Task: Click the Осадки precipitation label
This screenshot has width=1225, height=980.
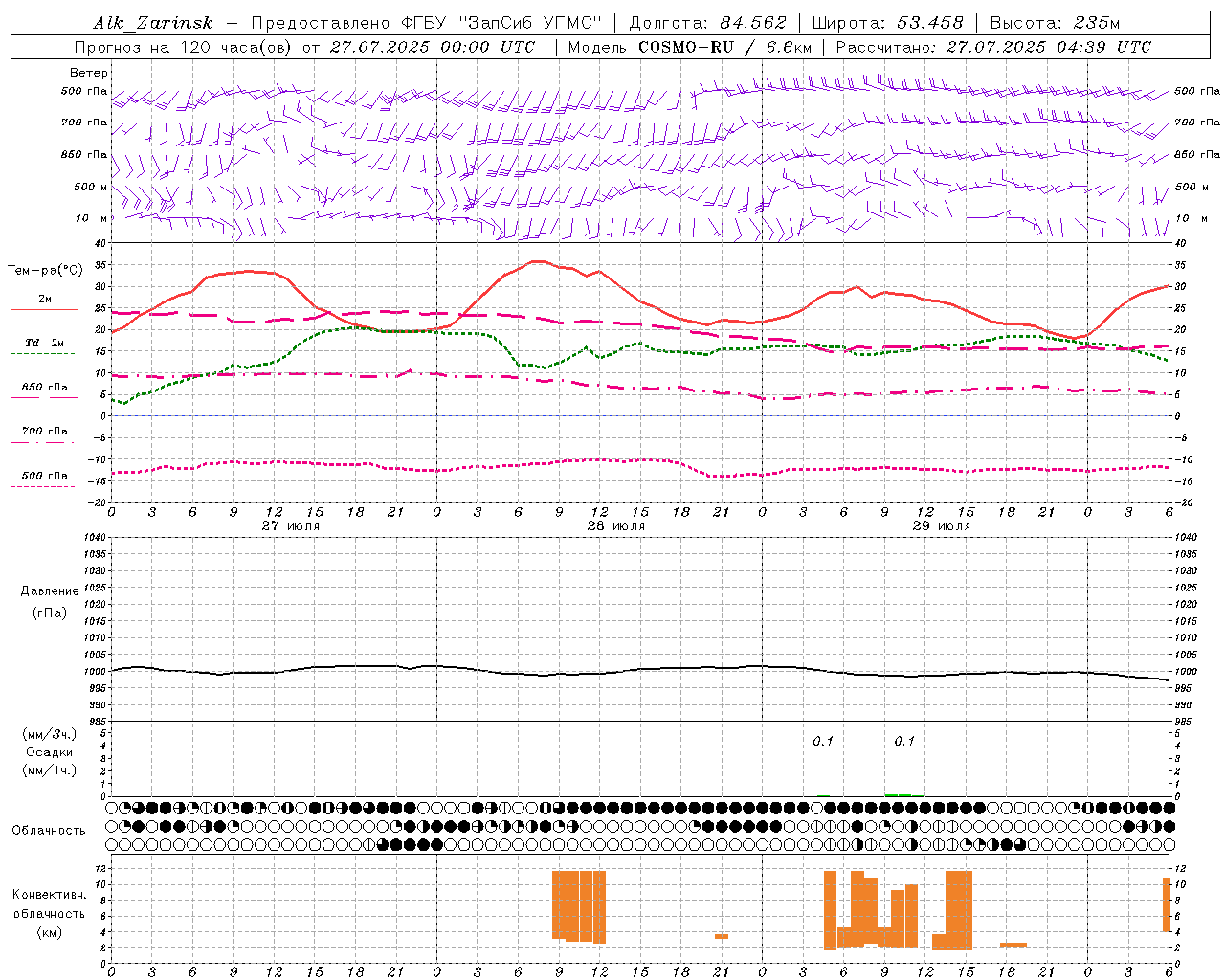Action: click(50, 752)
